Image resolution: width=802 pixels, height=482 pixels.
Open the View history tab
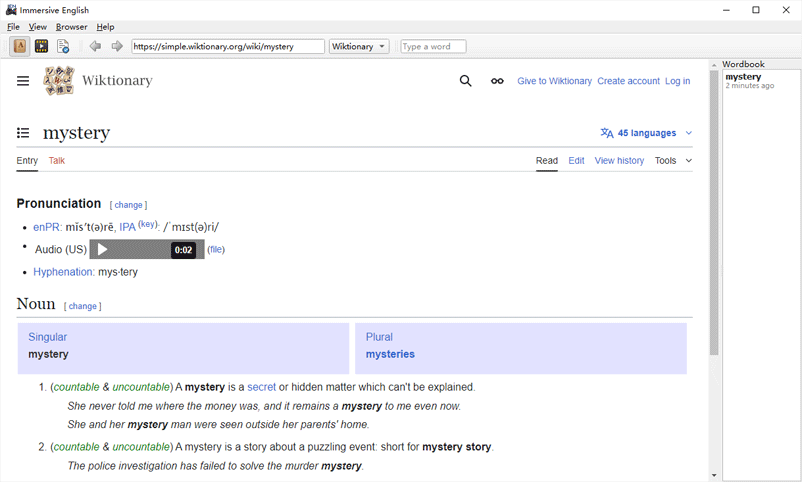(619, 161)
